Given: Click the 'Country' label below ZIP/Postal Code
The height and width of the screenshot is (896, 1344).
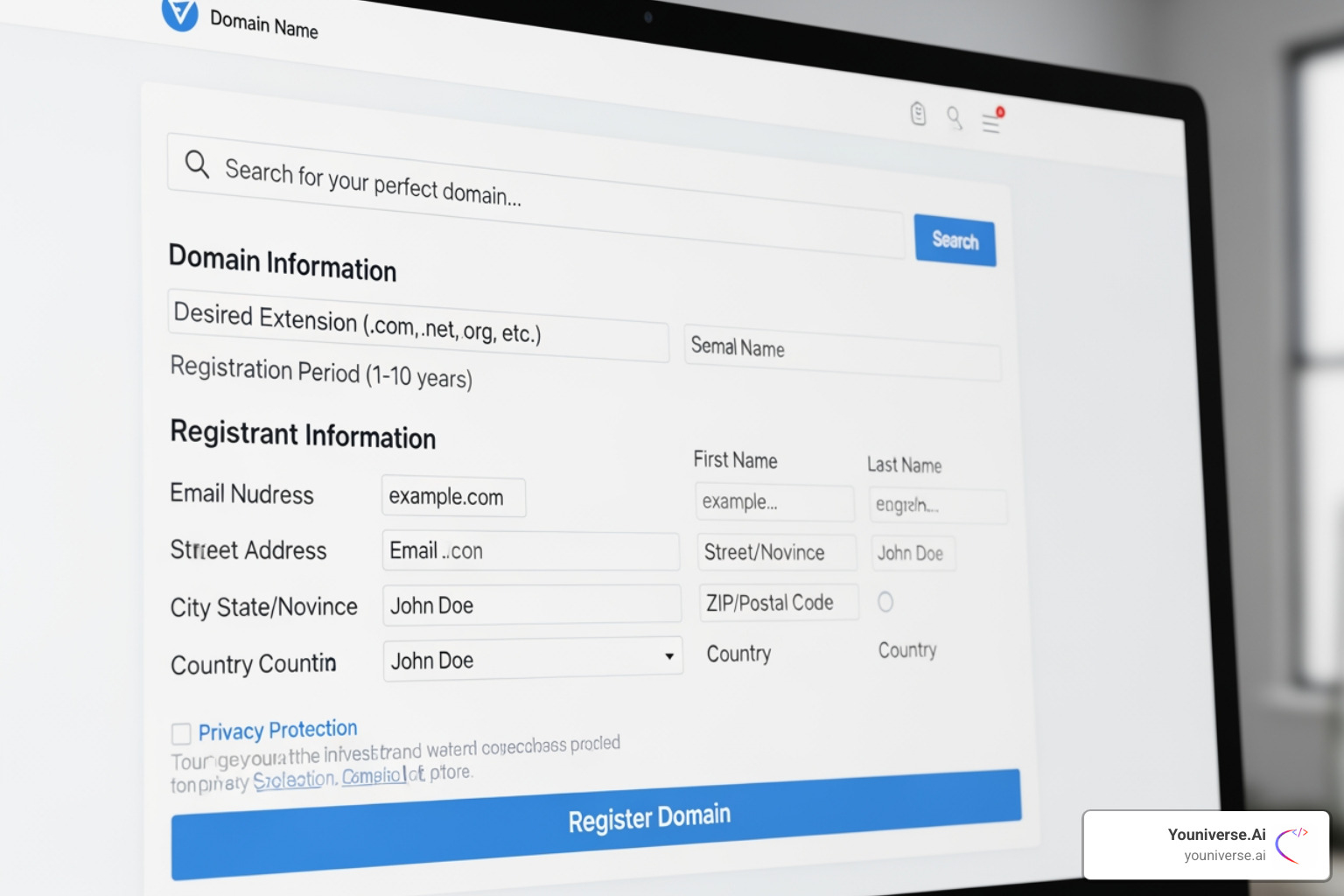Looking at the screenshot, I should pyautogui.click(x=738, y=654).
